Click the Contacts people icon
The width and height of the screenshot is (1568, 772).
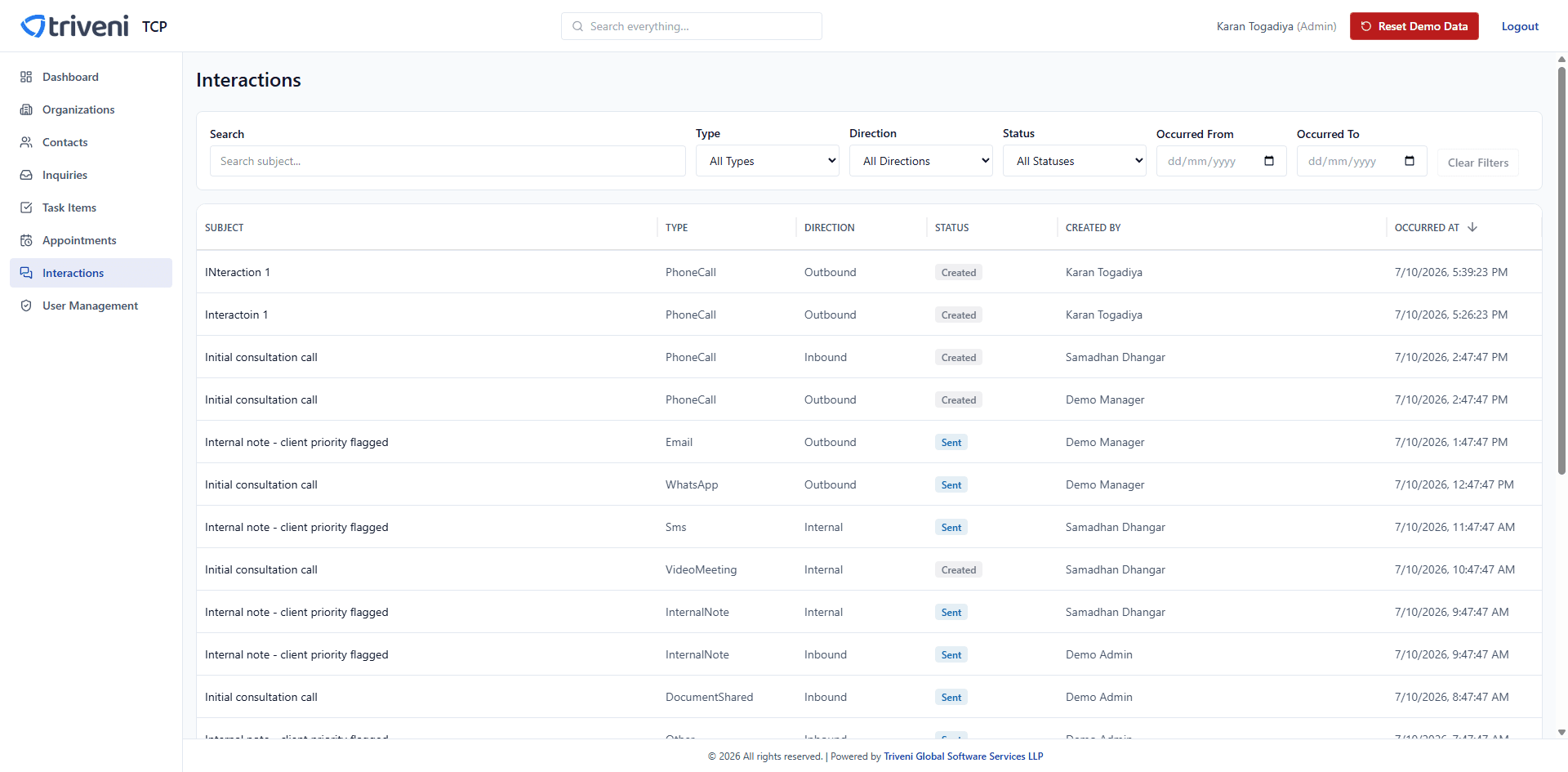click(x=26, y=142)
